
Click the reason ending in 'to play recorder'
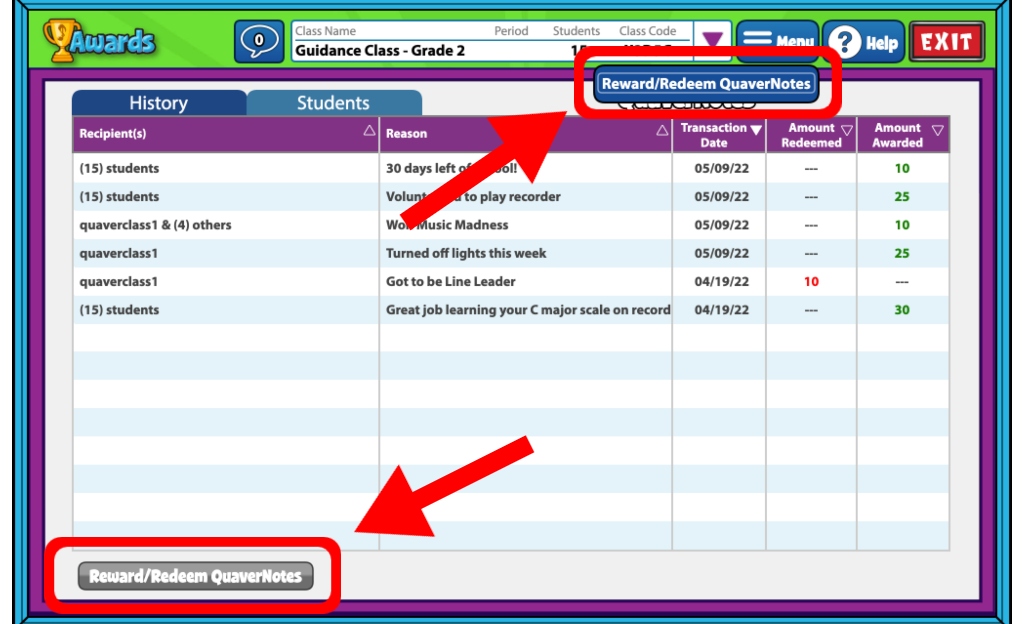[473, 196]
